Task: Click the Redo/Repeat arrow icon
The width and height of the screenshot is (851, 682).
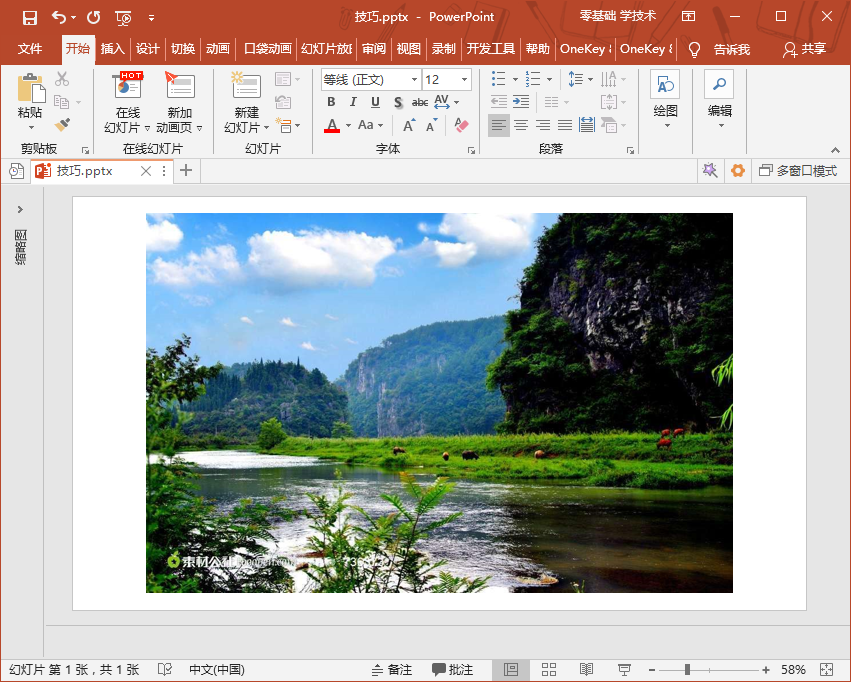Action: point(93,18)
